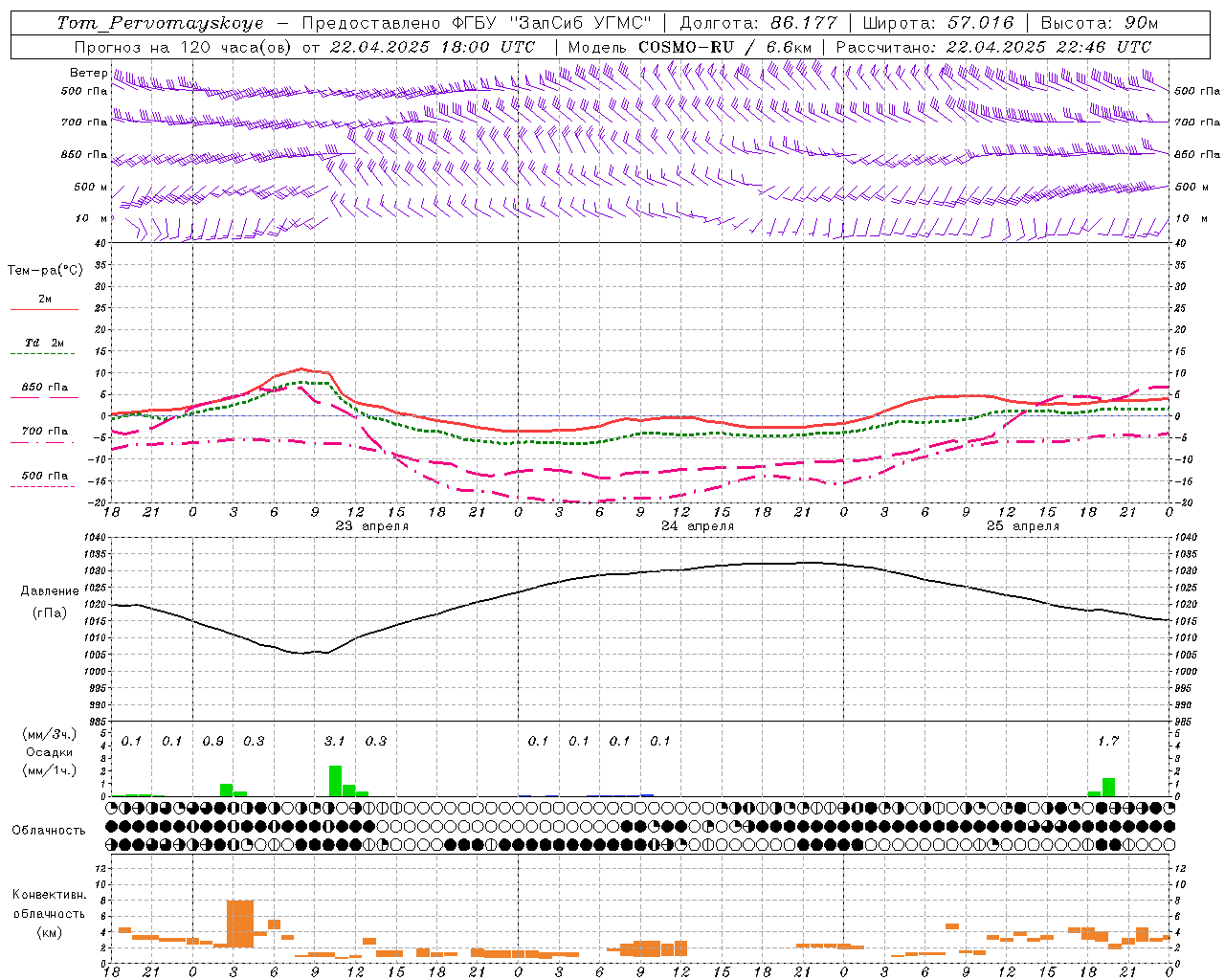Click "Прогноз на 120 часа(ов)" header text

[185, 47]
